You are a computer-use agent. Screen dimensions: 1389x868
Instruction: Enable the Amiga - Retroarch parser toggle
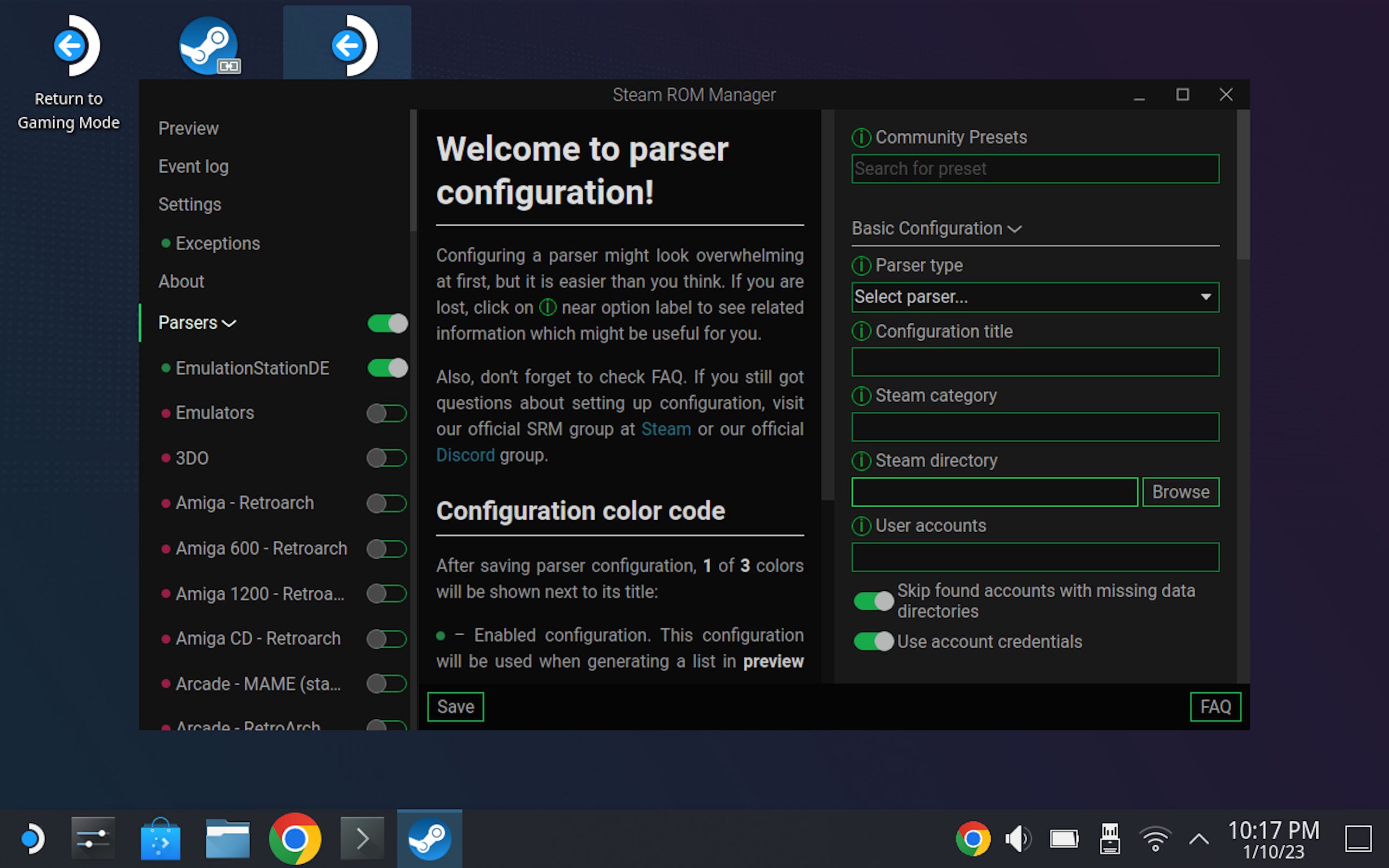pos(387,503)
